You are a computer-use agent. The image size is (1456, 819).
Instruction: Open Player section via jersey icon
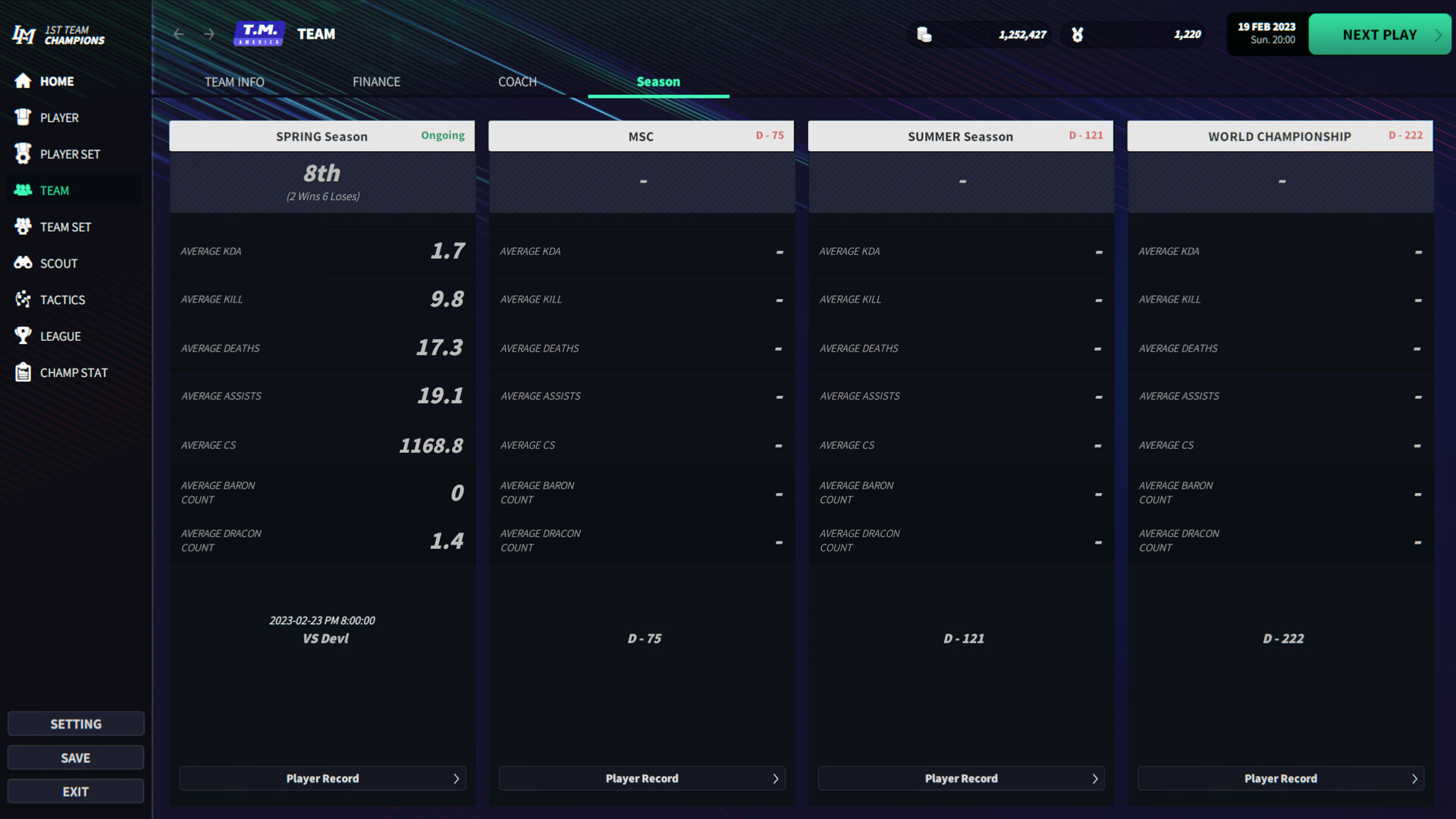pos(23,118)
